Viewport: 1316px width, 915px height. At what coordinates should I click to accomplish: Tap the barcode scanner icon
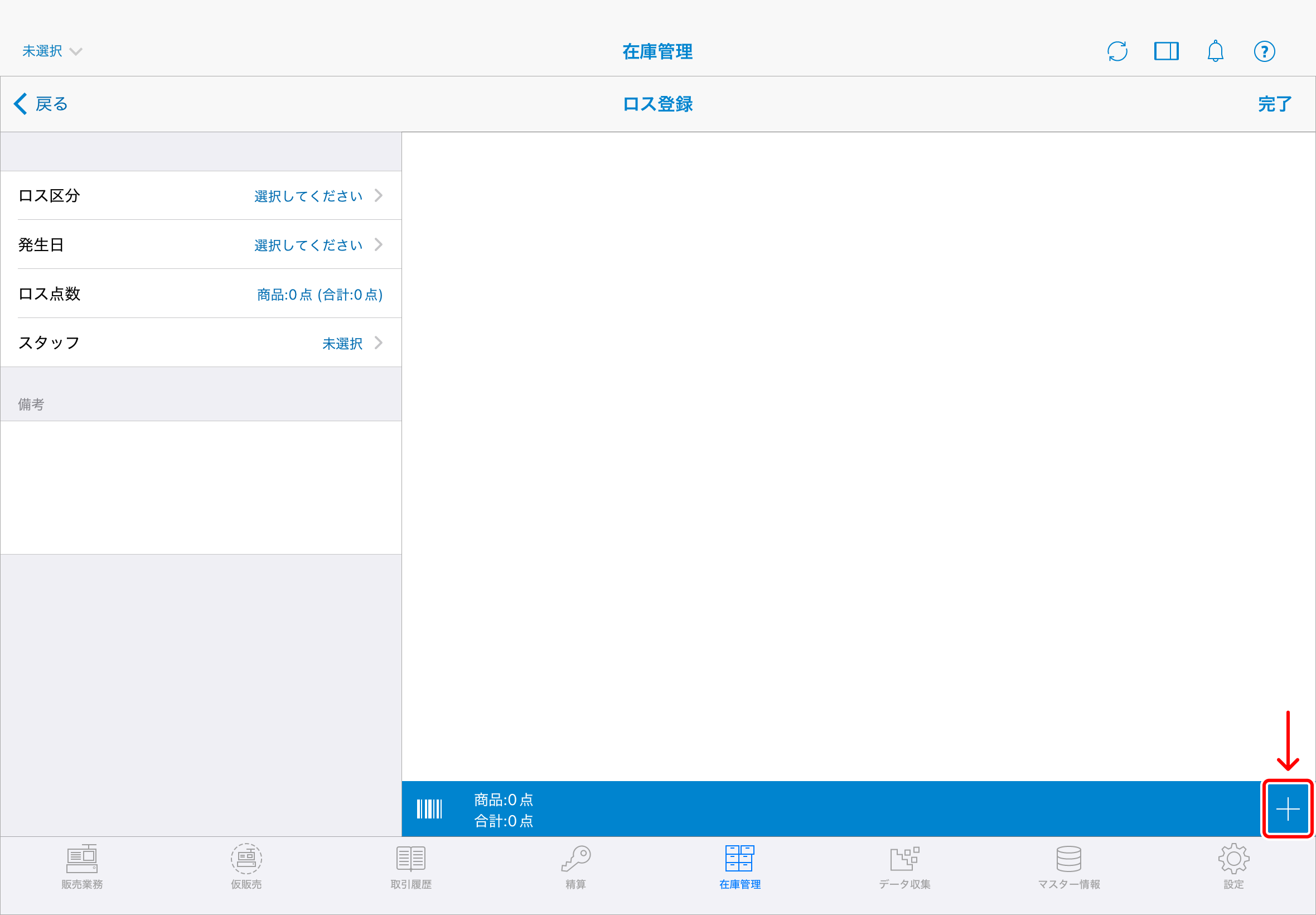coord(429,809)
